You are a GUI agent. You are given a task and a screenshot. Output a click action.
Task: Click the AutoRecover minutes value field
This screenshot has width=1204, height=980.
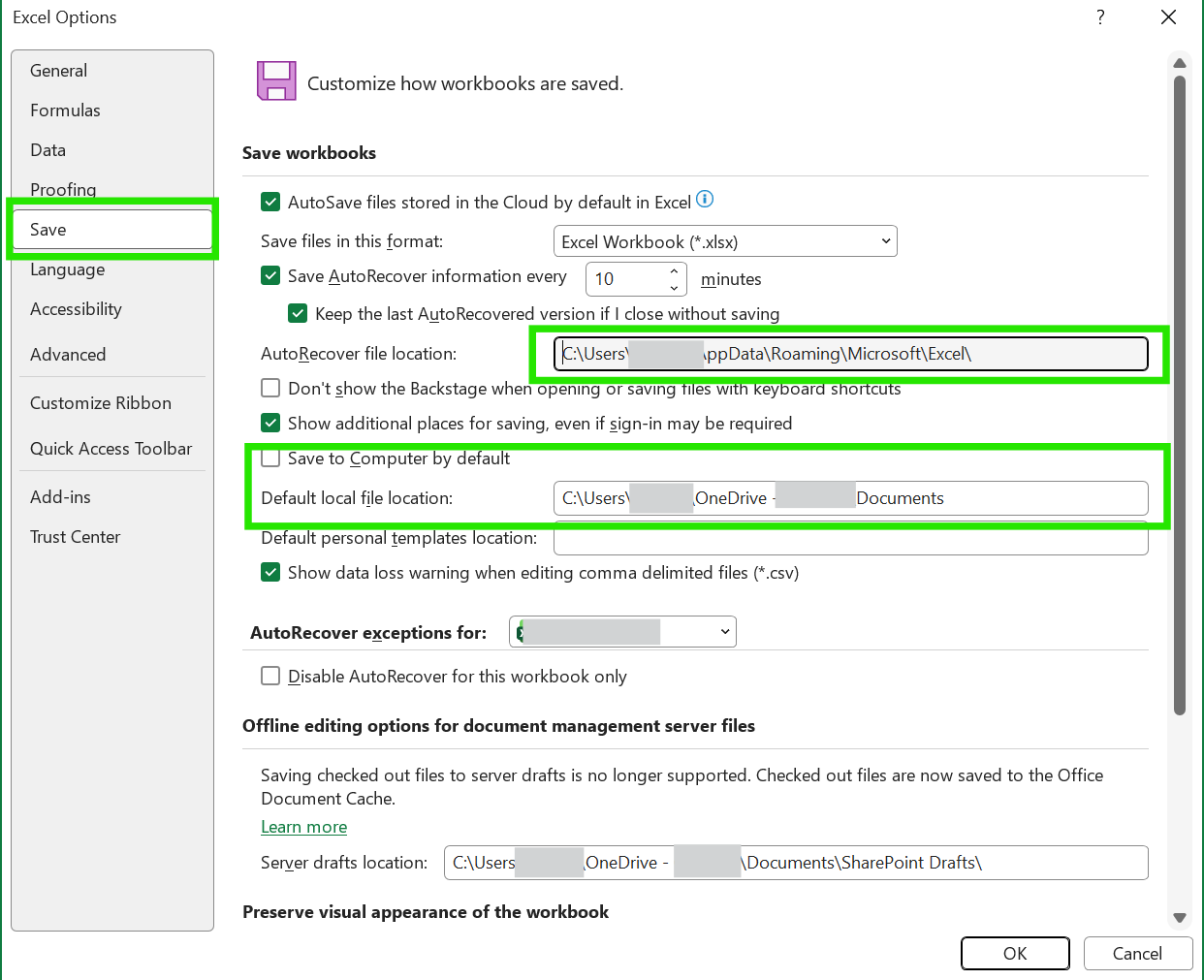click(x=626, y=279)
